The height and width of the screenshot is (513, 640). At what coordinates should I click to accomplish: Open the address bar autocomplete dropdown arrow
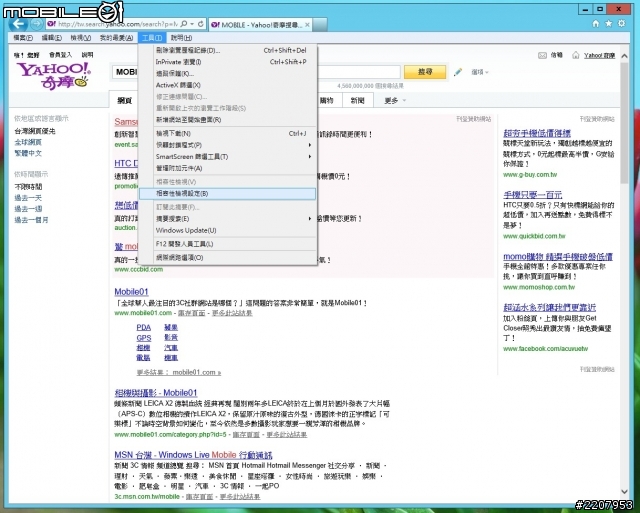(x=193, y=24)
